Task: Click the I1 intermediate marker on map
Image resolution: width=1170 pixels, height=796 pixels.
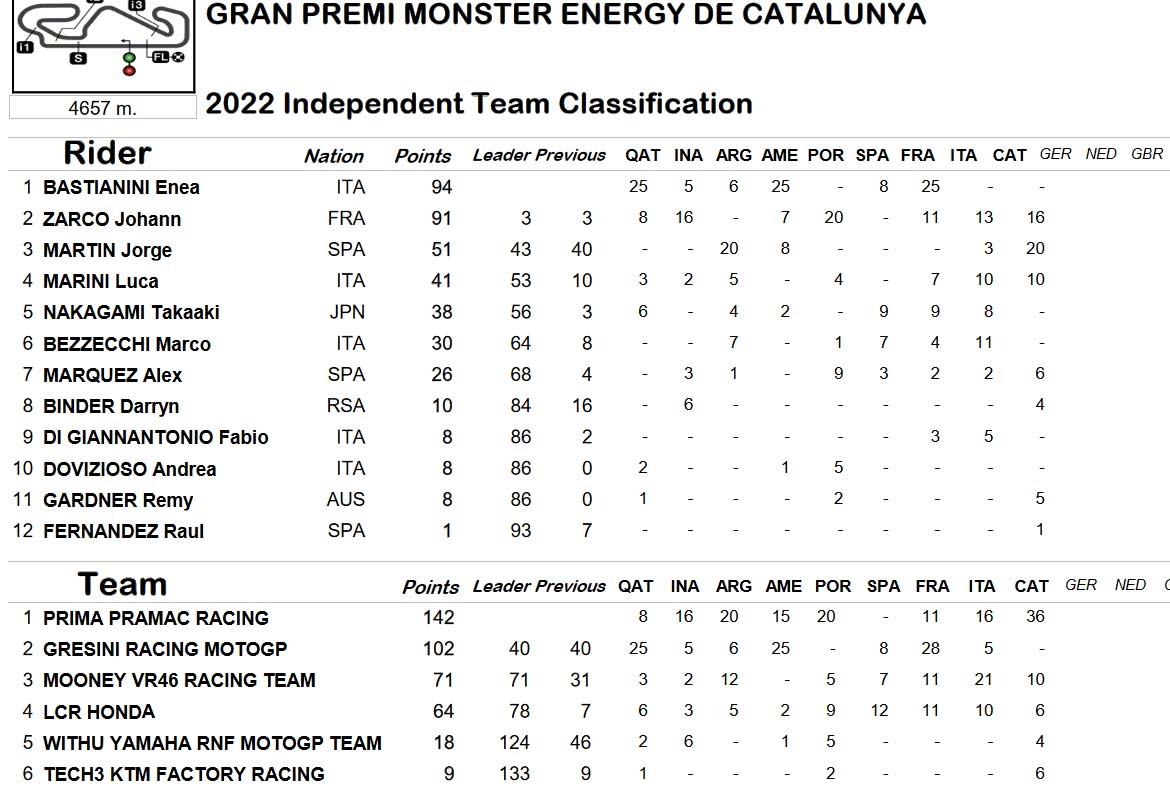Action: coord(25,47)
